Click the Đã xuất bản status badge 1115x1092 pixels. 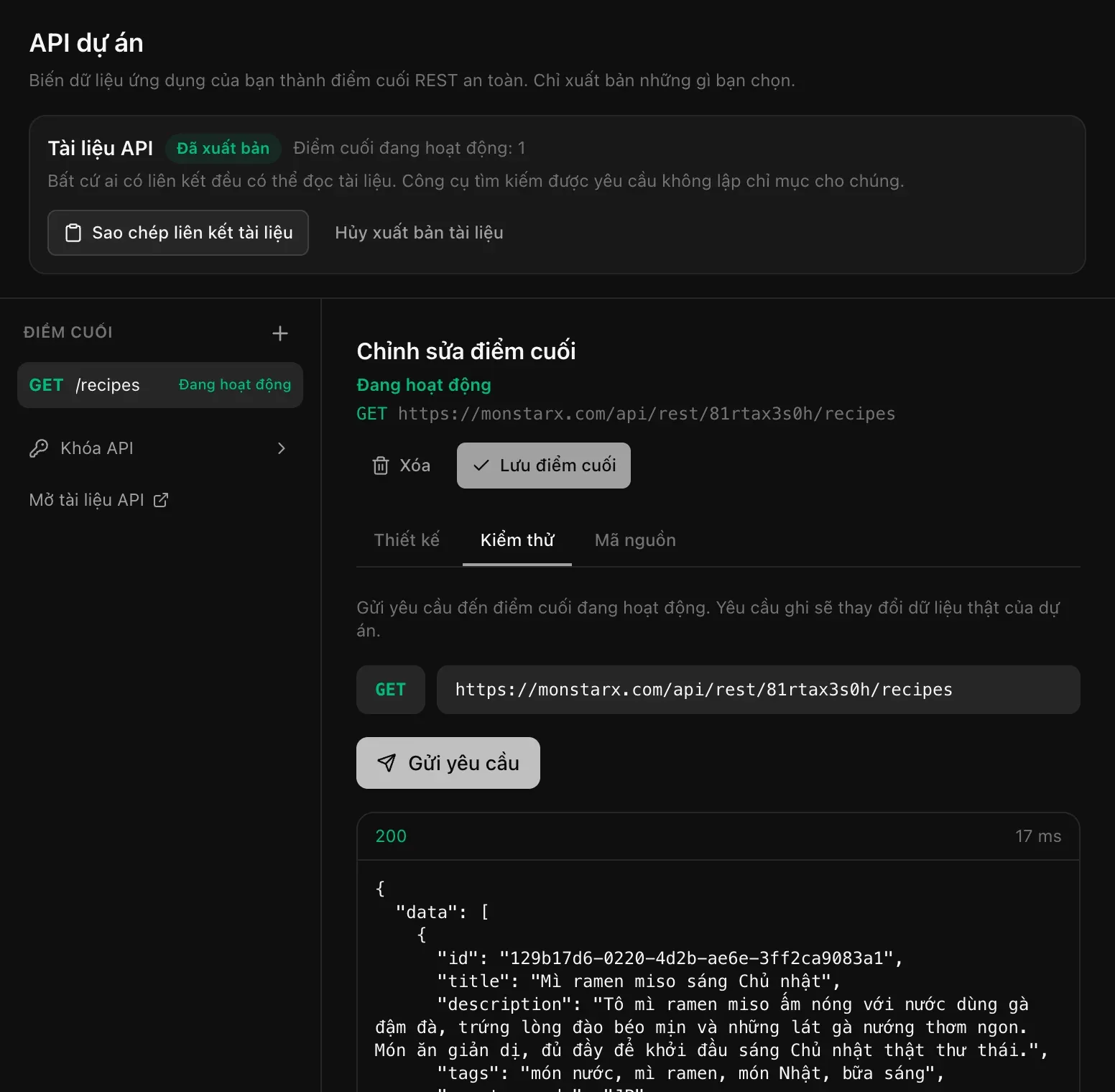223,148
